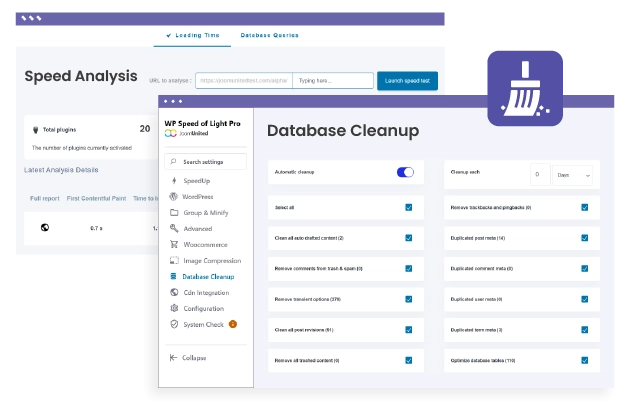Click the WordPress logo icon in sidebar
This screenshot has width=630, height=401.
[174, 196]
